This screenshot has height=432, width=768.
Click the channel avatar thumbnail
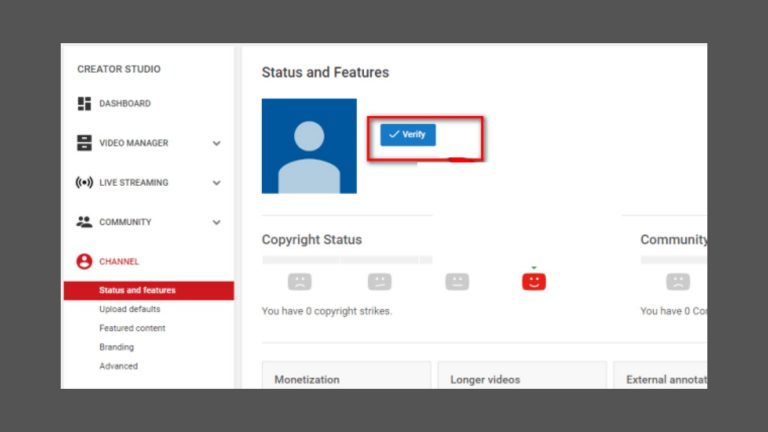(309, 146)
